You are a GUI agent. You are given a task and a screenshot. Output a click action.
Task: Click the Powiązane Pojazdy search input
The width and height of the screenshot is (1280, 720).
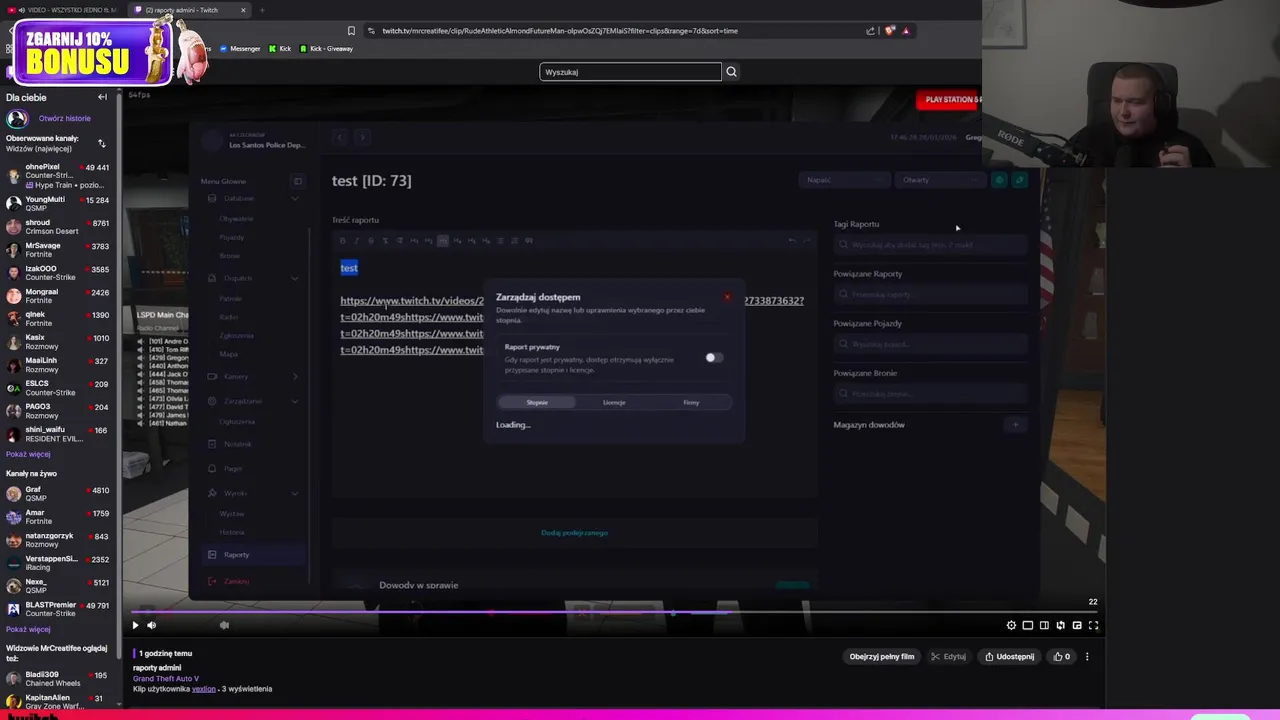[x=930, y=344]
